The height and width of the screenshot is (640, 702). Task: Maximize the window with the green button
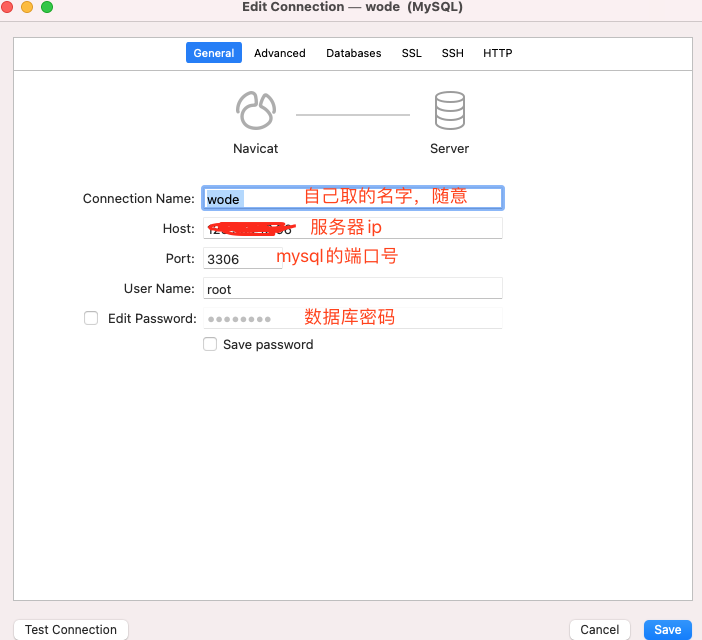click(47, 7)
